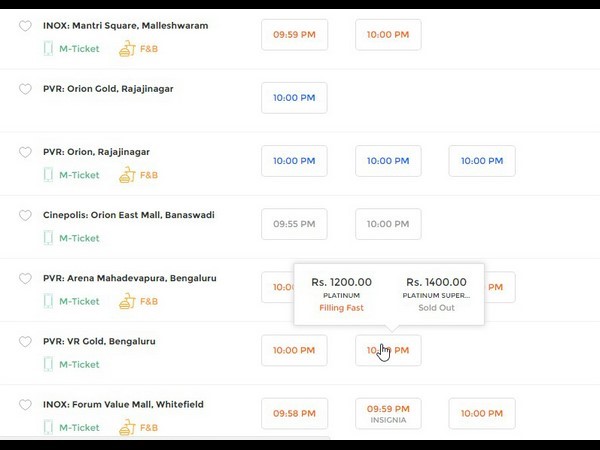The width and height of the screenshot is (600, 450).
Task: Open PVR: Orion Gold, Rajajinagar cinema
Action: (x=108, y=89)
